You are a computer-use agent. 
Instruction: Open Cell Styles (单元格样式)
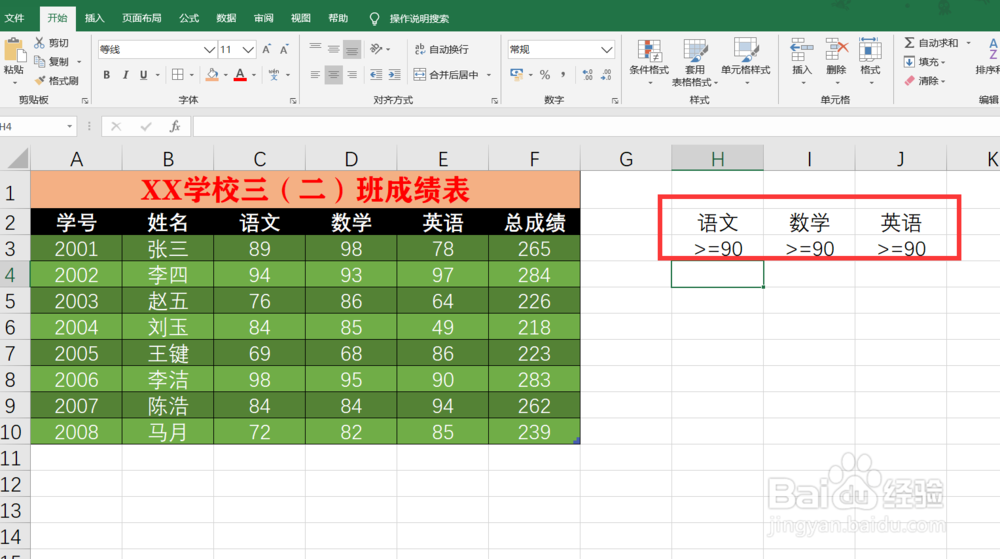(x=746, y=62)
